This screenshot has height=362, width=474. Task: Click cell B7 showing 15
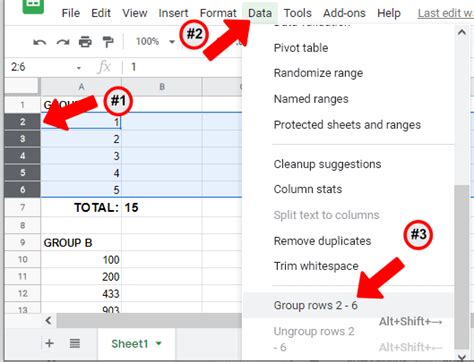pyautogui.click(x=162, y=207)
